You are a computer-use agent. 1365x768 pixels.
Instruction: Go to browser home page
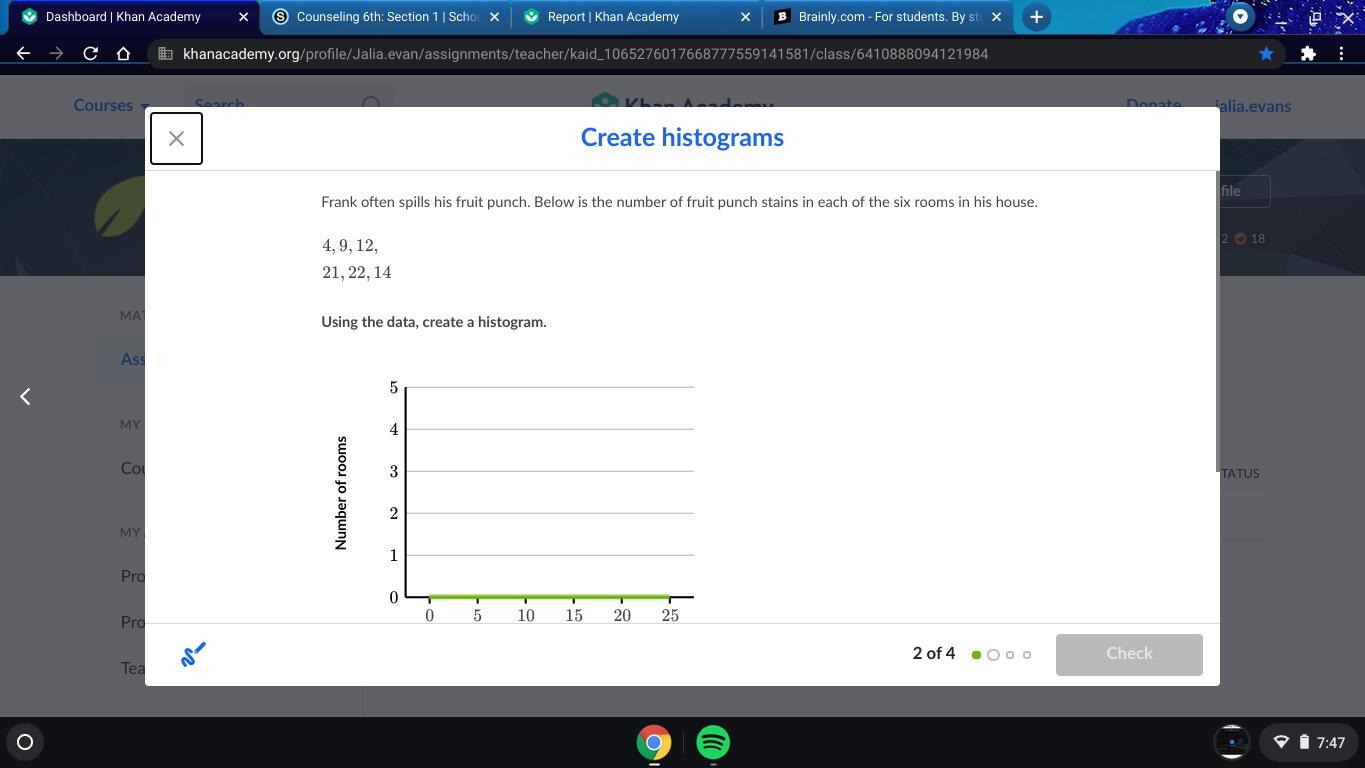pos(123,54)
